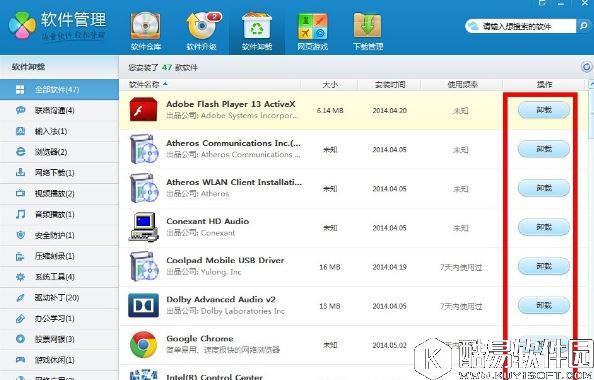Select the 游戏休闲(1) category
Image resolution: width=594 pixels, height=380 pixels.
[59, 360]
